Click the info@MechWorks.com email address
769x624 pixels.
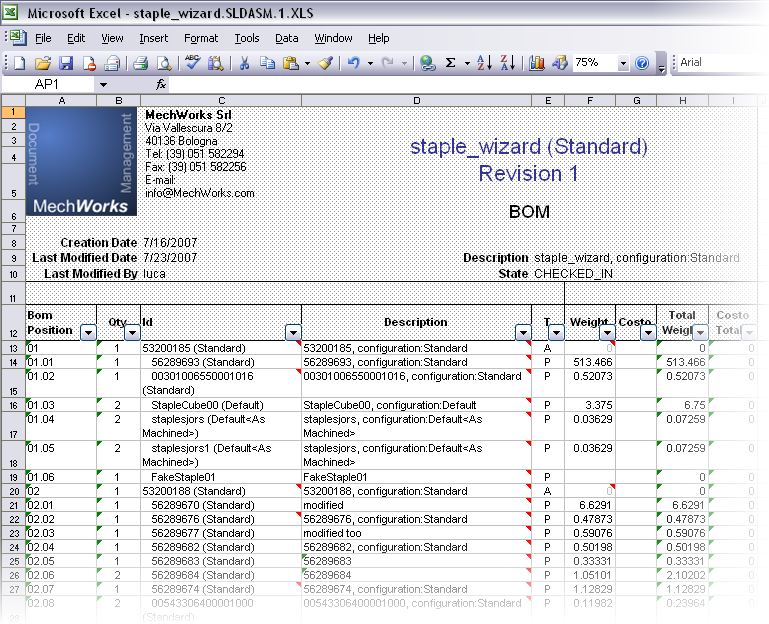[x=200, y=193]
